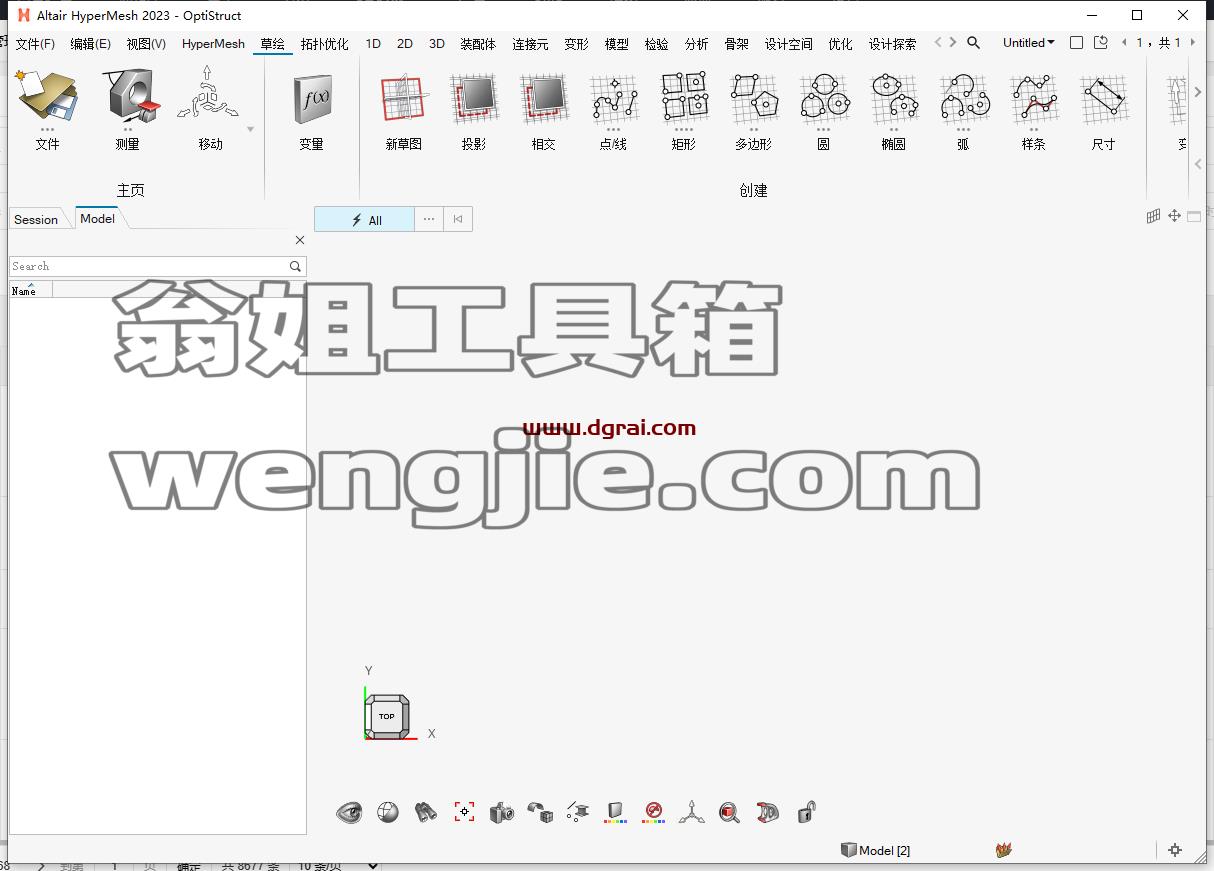Click the page refresh icon beside checkbox
This screenshot has width=1214, height=871.
point(1101,43)
